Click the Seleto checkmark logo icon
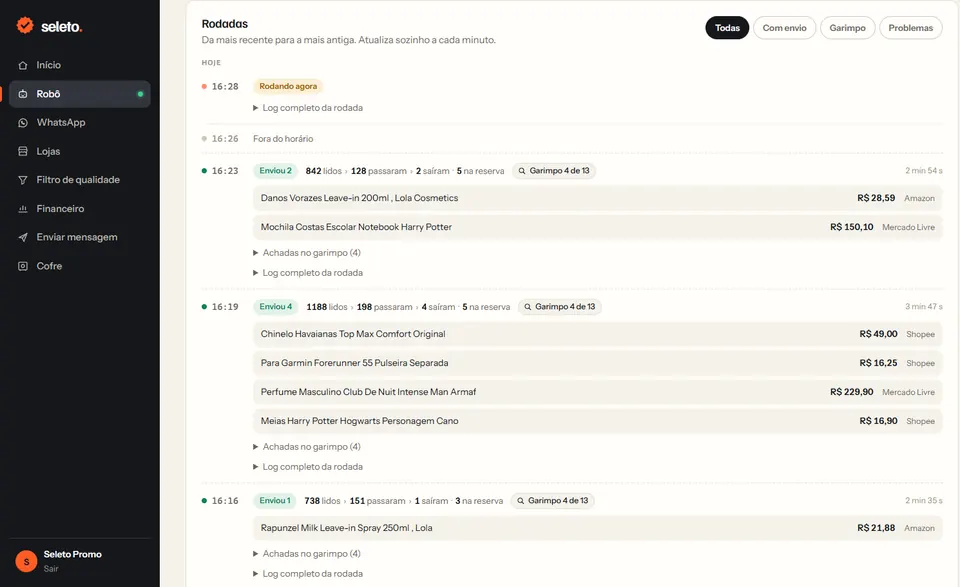Screen dimensions: 960x587 pyautogui.click(x=25, y=25)
